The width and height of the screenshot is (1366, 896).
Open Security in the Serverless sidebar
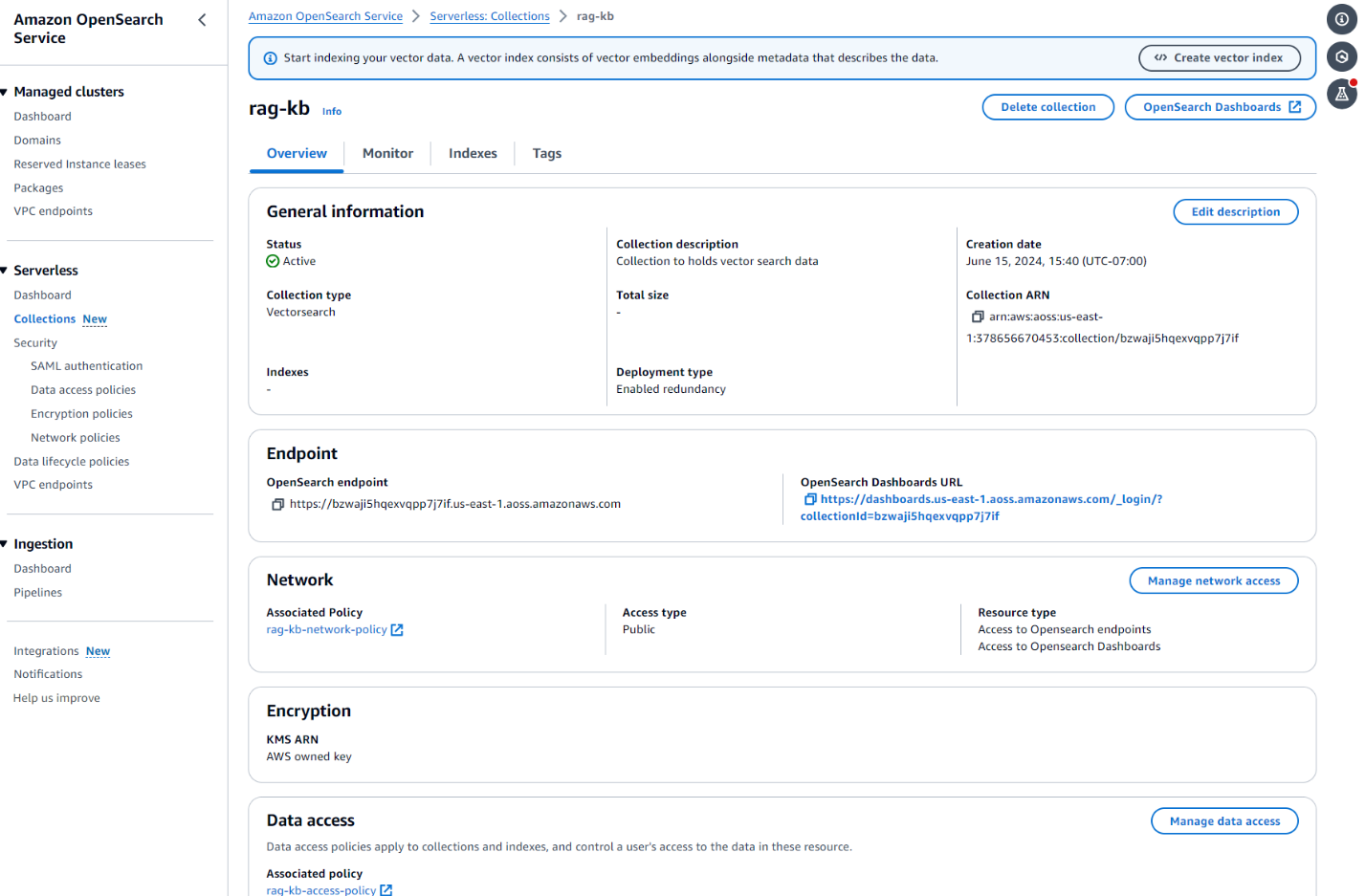(35, 343)
